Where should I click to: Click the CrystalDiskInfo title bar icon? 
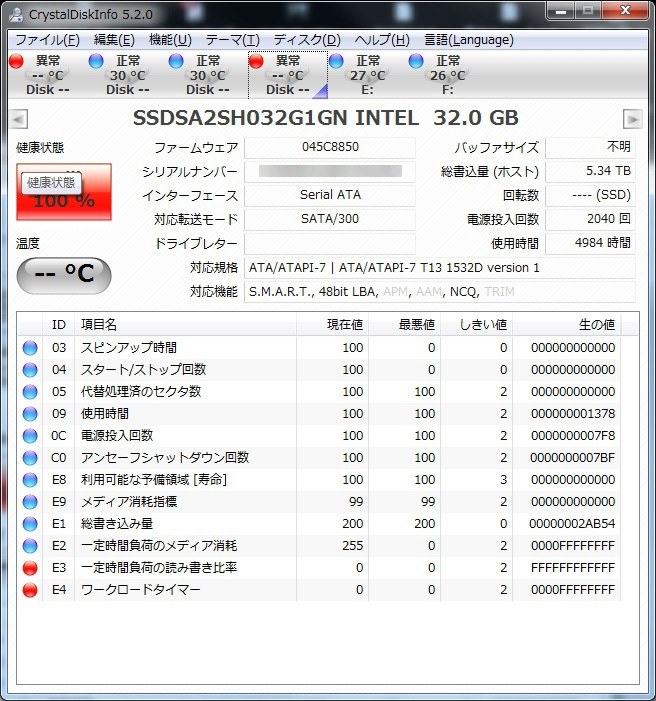click(17, 14)
